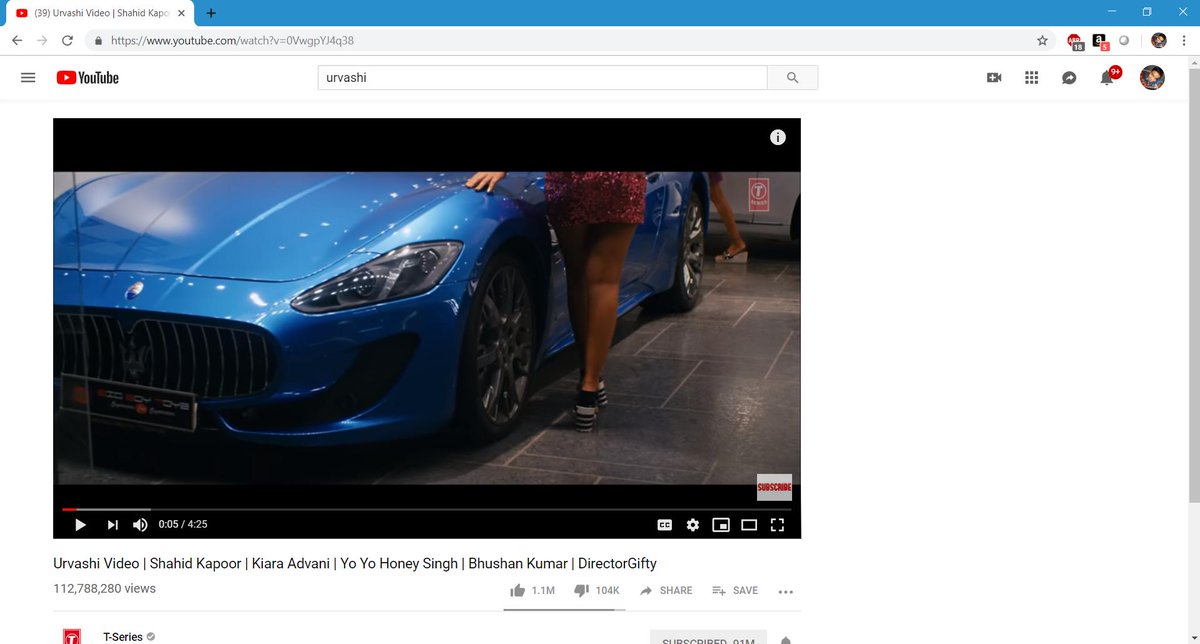Open the YouTube account avatar menu
Image resolution: width=1200 pixels, height=644 pixels.
[x=1152, y=77]
